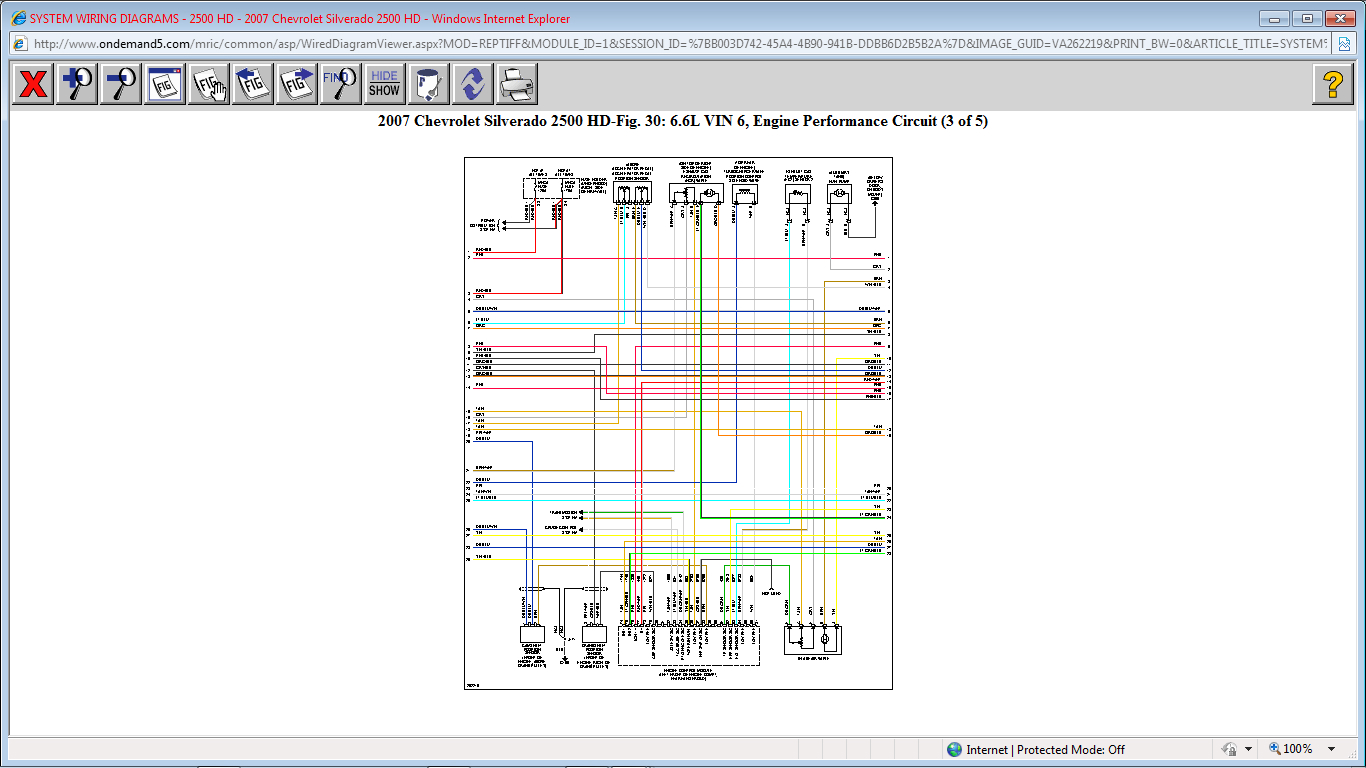Viewport: 1366px width, 768px height.
Task: Click 'Internet | Protected Mode: Off' status text
Action: 1045,749
